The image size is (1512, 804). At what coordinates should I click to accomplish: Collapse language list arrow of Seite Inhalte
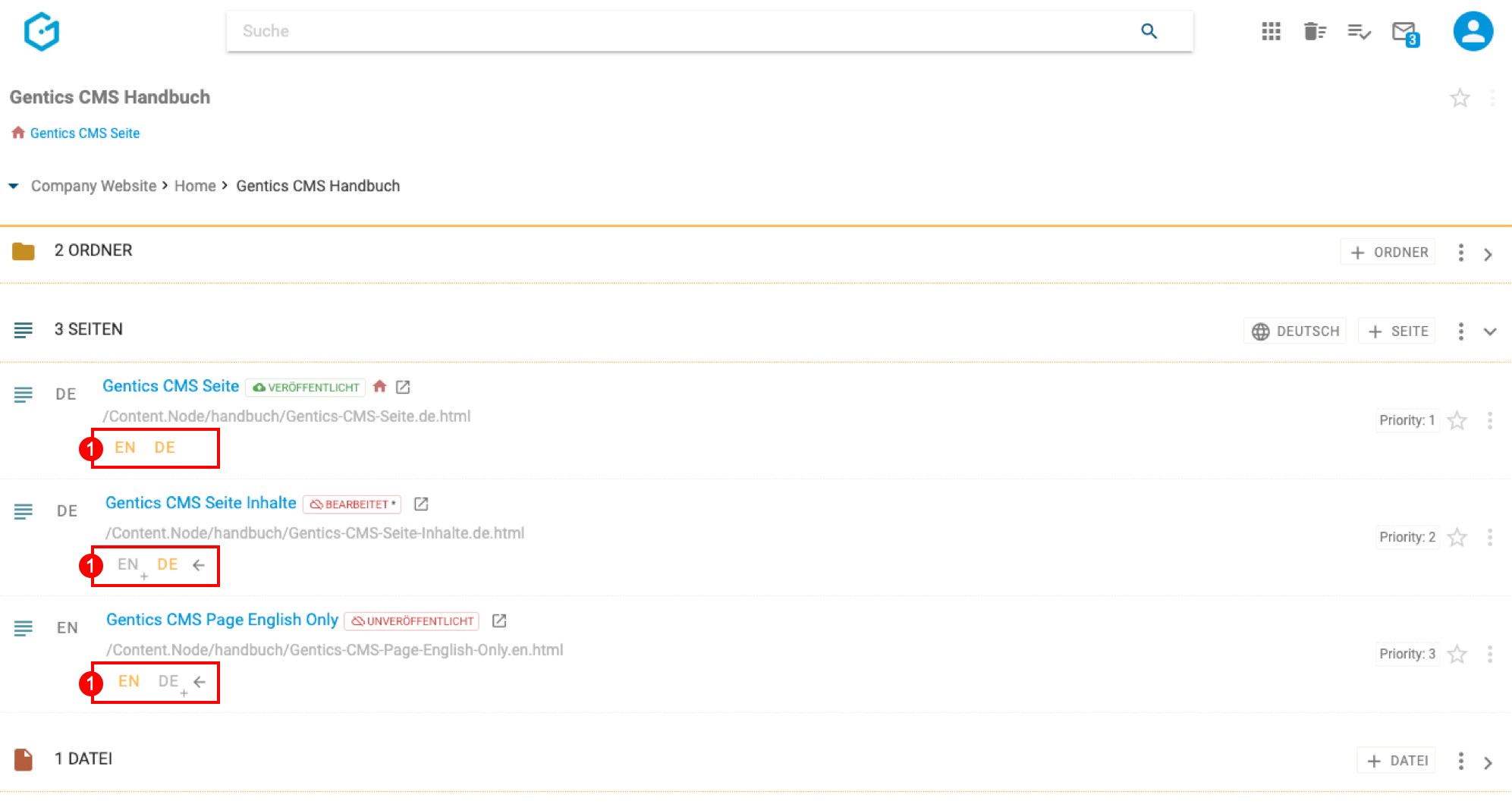coord(199,565)
